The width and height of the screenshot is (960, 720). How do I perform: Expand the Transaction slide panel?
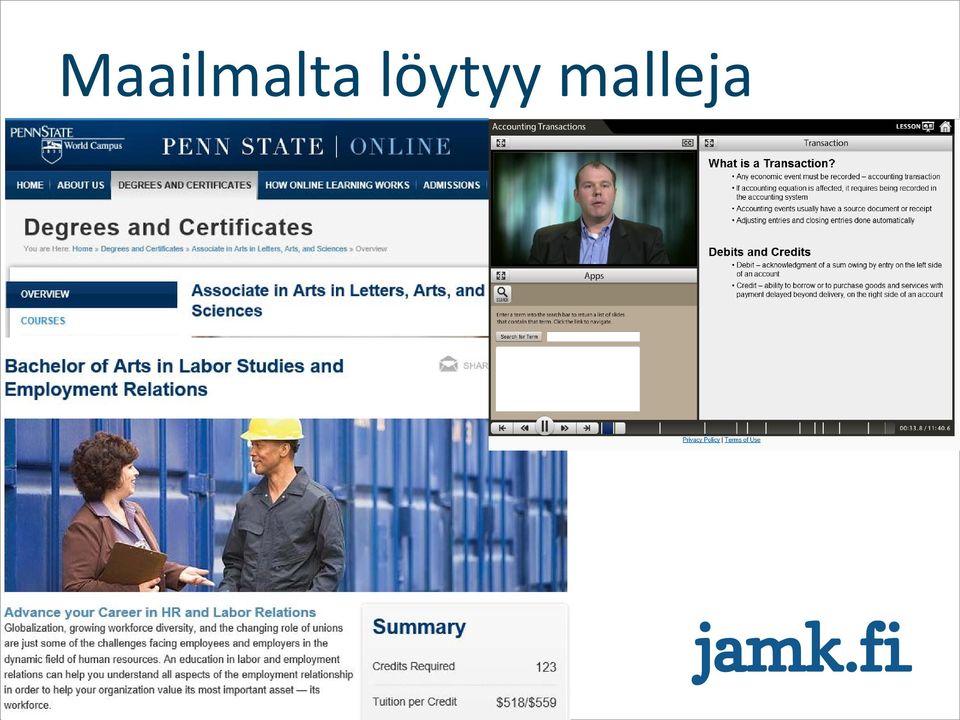[709, 143]
